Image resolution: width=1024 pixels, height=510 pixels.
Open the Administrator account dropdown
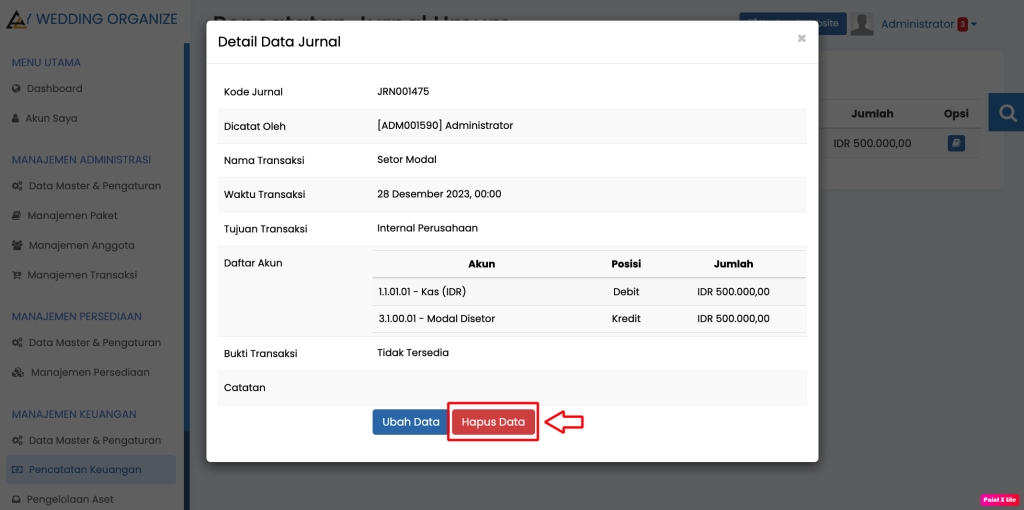point(929,24)
